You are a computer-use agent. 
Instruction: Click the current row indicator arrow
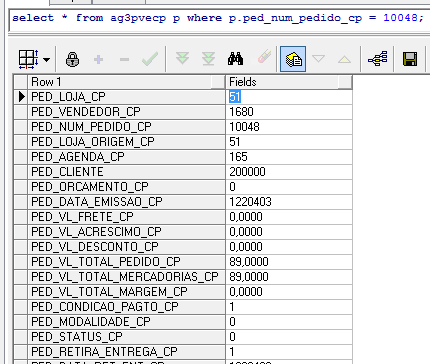click(22, 97)
